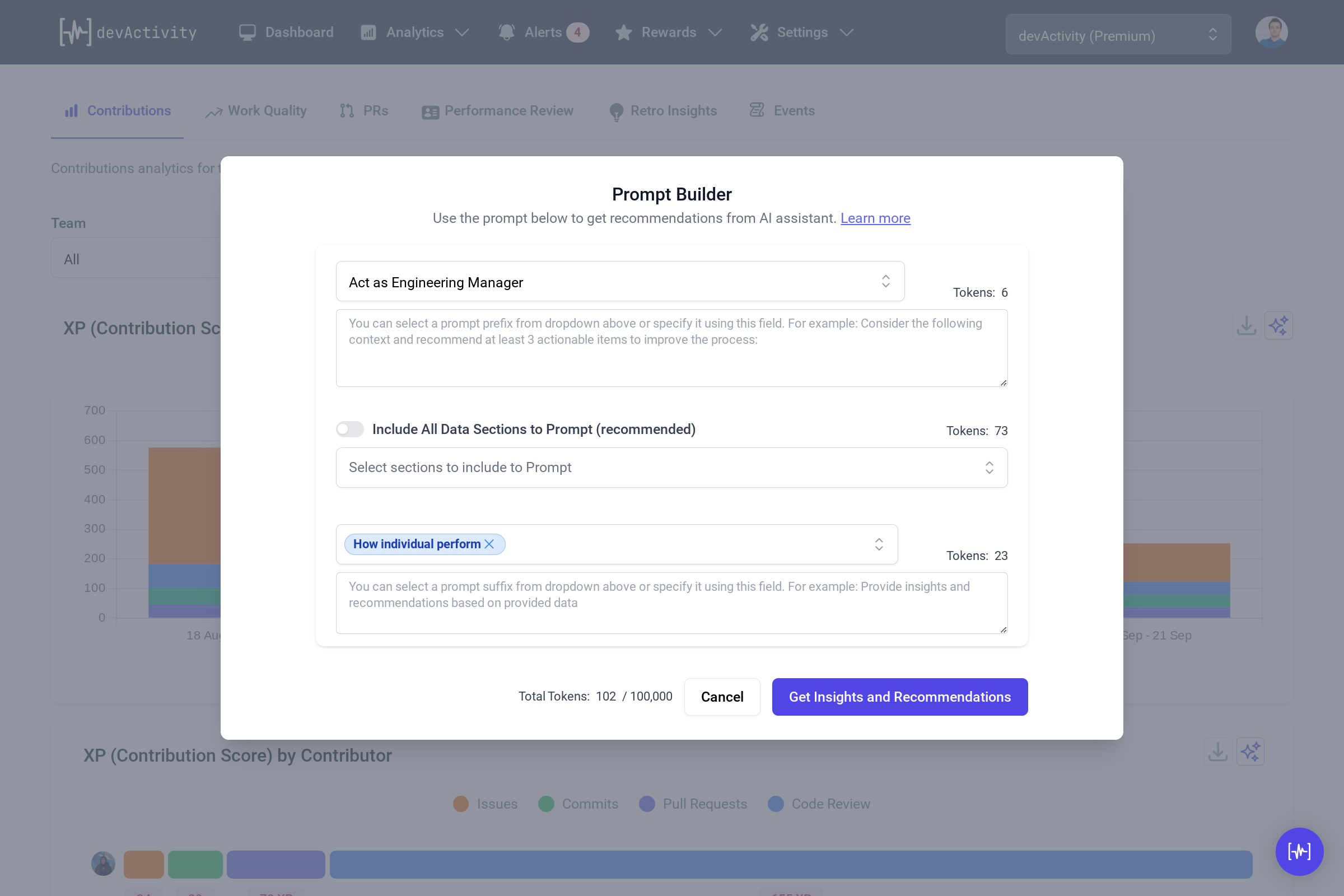
Task: Click the Performance Review card icon
Action: click(430, 112)
